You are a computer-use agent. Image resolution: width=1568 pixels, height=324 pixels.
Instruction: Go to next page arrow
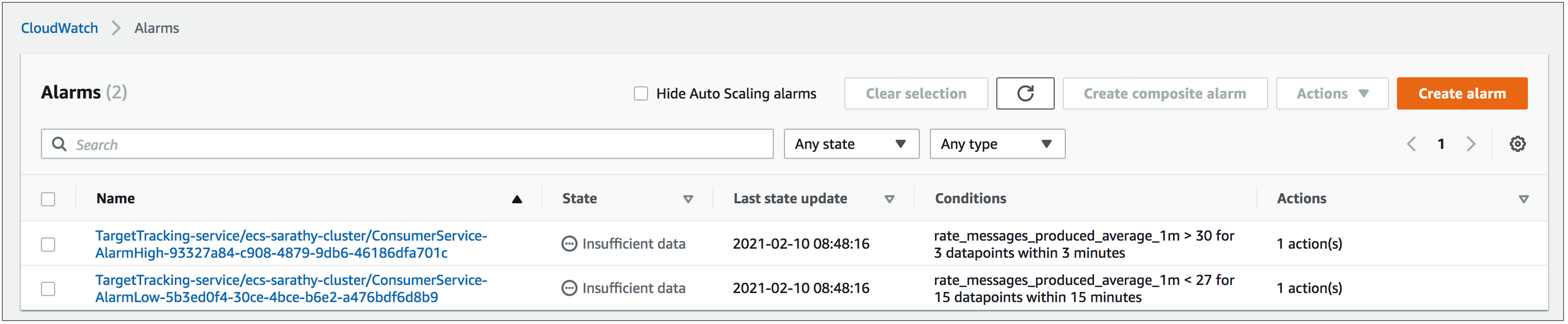point(1471,144)
